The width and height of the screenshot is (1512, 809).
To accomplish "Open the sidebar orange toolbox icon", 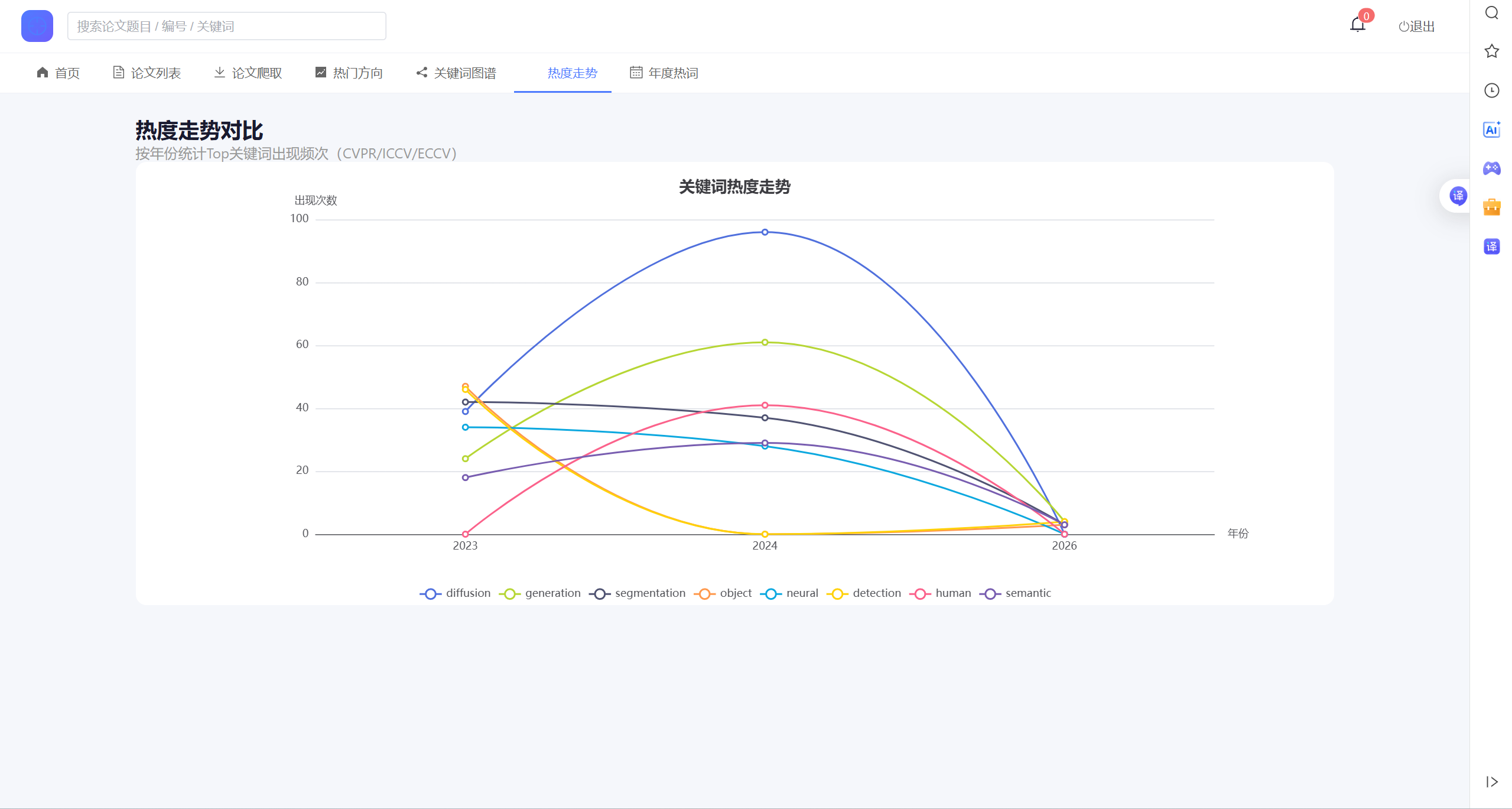I will click(1492, 207).
